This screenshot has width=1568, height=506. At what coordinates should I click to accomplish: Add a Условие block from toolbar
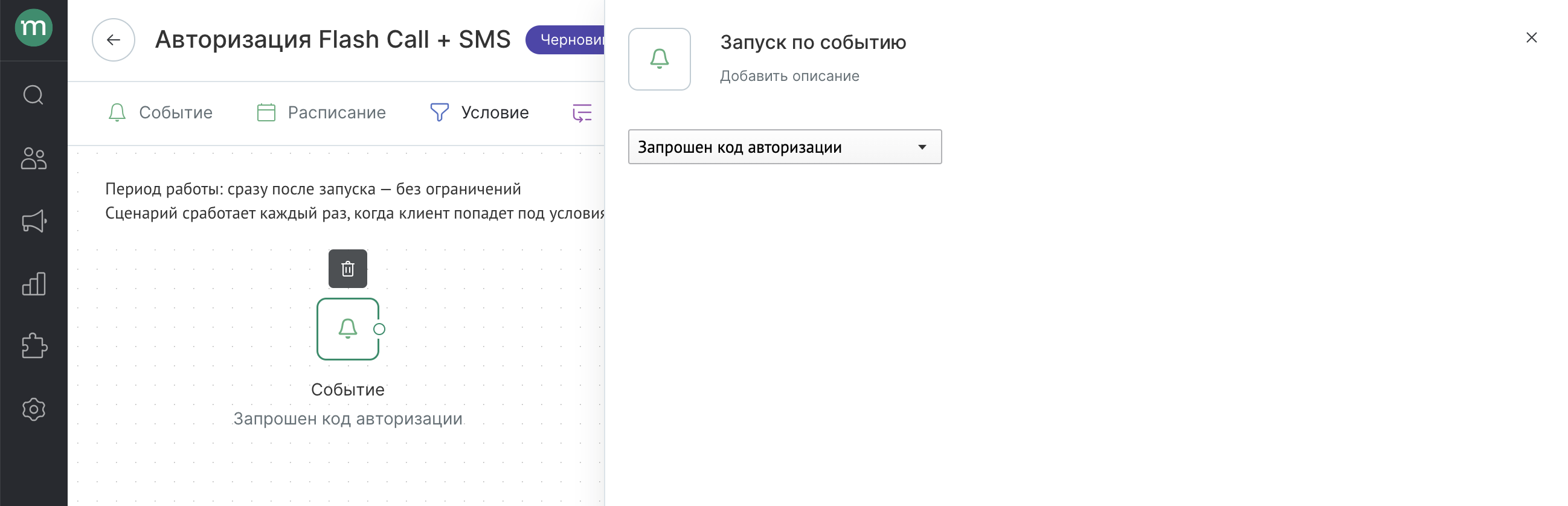479,112
